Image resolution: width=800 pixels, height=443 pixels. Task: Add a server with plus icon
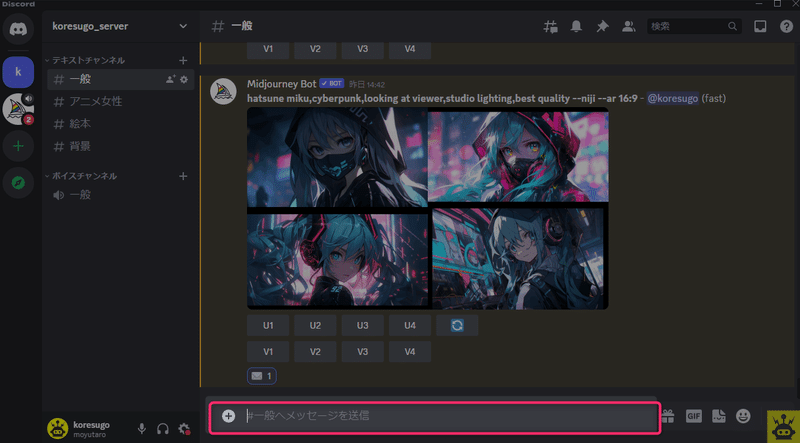18,146
